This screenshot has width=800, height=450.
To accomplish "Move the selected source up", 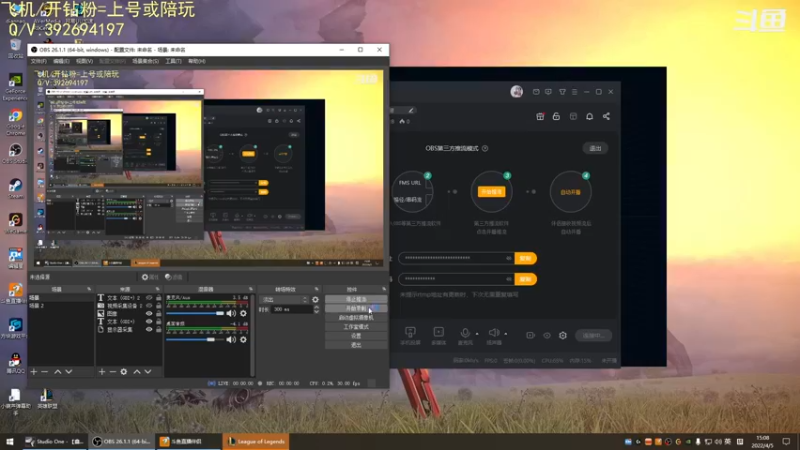I will point(137,372).
